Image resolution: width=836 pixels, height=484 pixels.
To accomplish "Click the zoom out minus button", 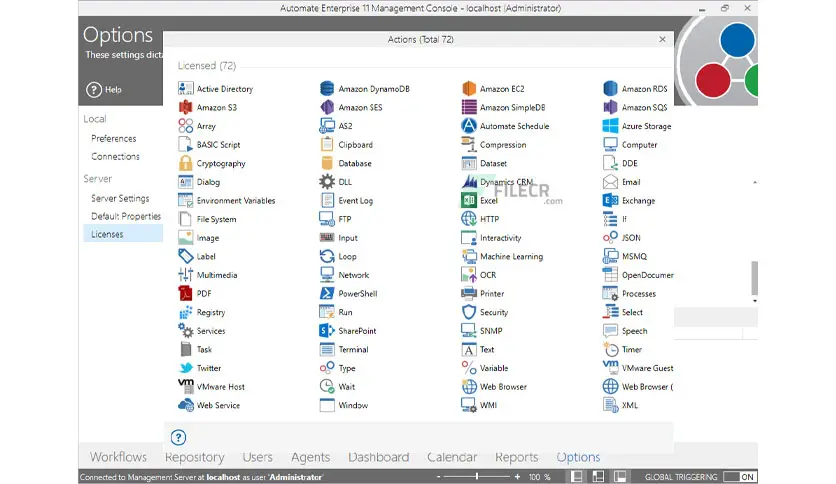I will 438,477.
